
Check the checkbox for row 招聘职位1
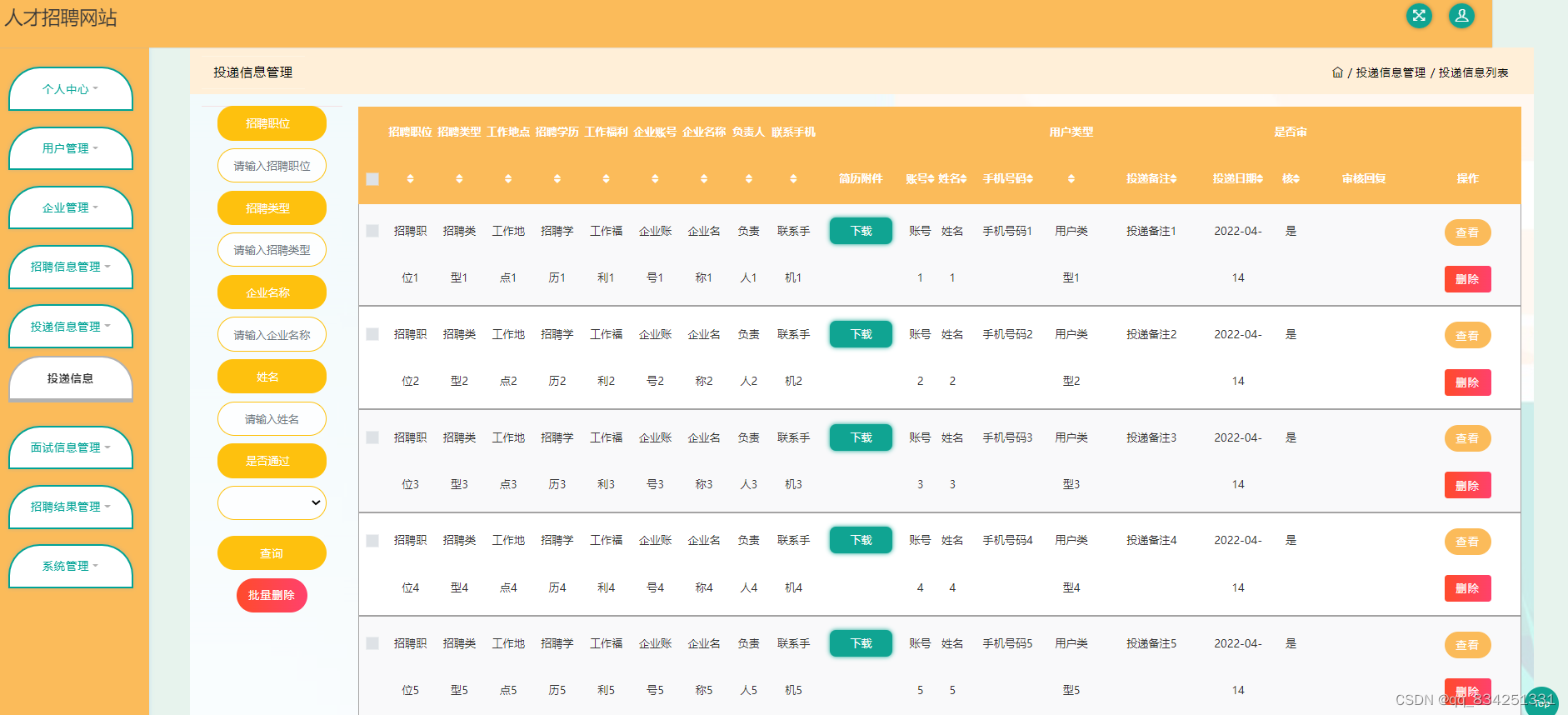click(372, 231)
